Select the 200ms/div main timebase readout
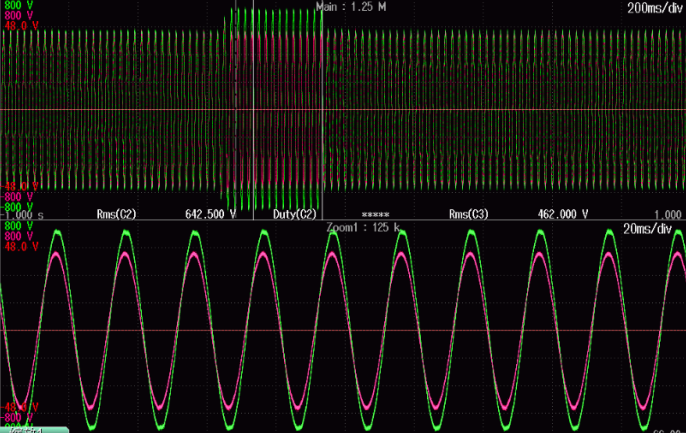 pos(653,7)
